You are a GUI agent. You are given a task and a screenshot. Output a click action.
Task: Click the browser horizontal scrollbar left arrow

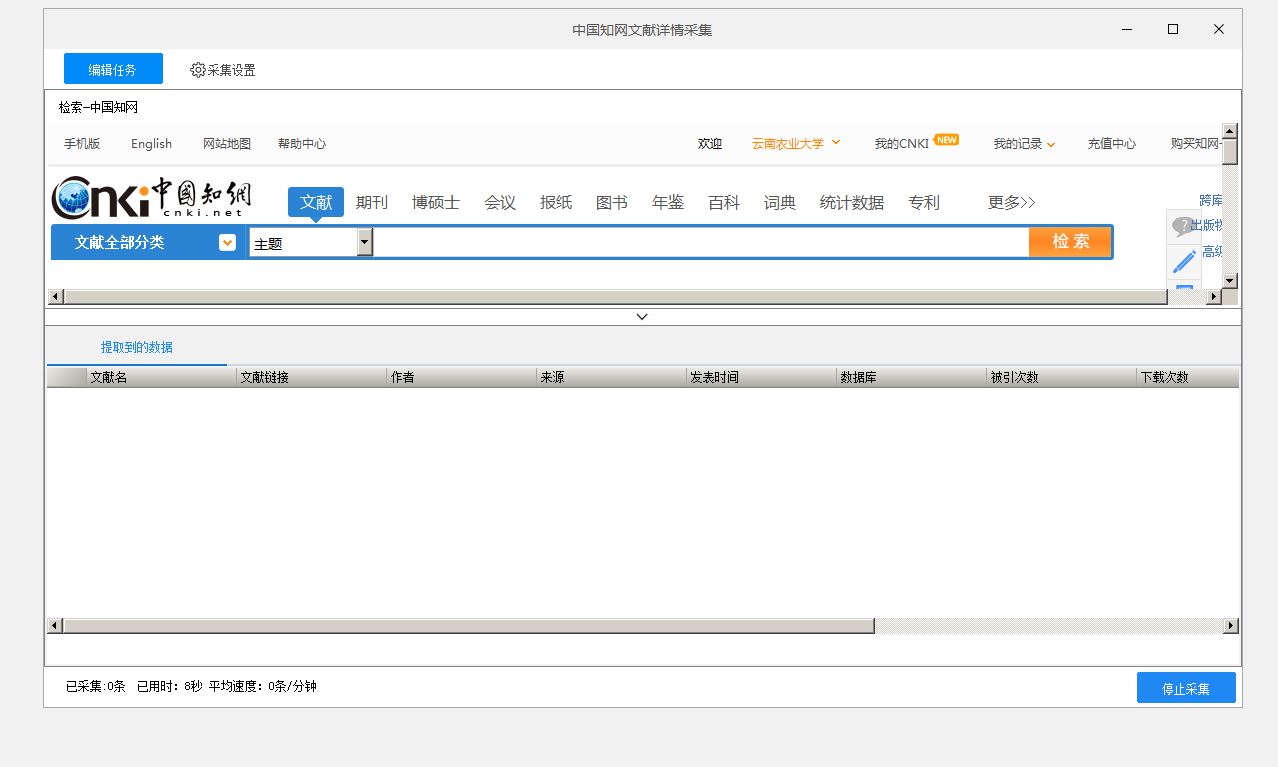pyautogui.click(x=56, y=297)
